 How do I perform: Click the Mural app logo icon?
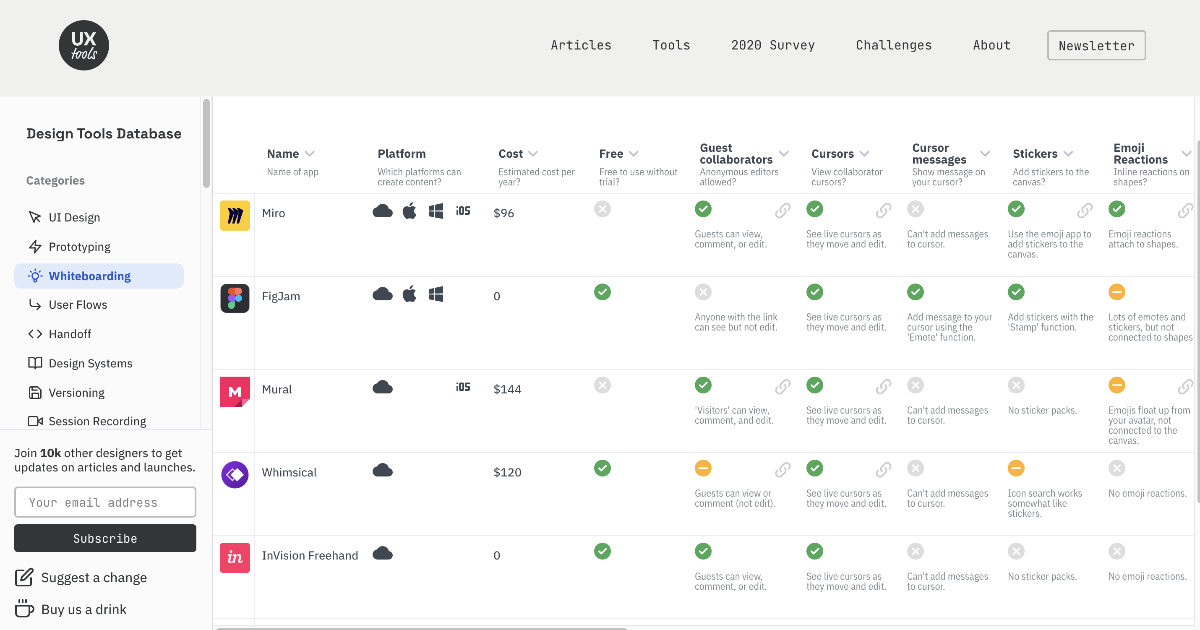pyautogui.click(x=235, y=392)
